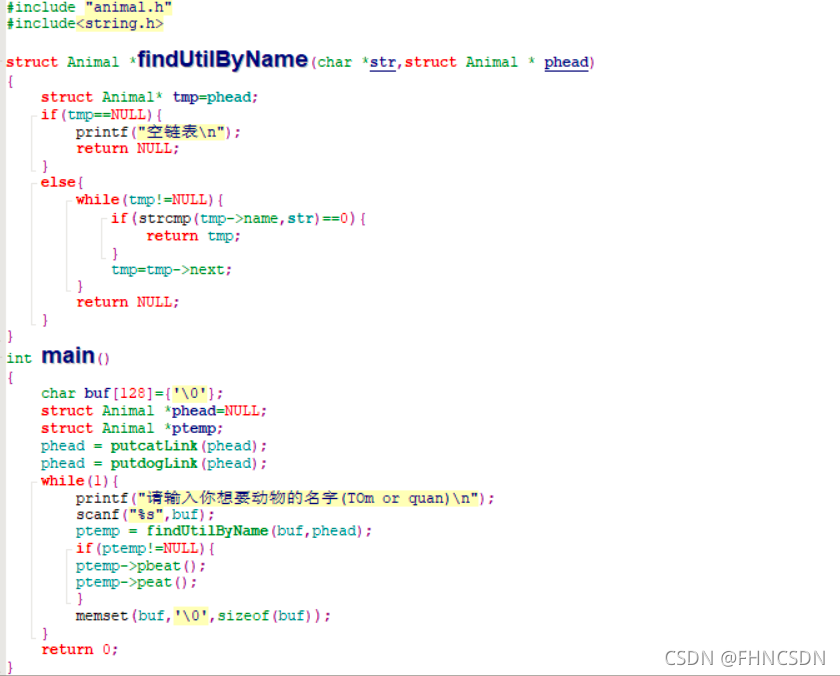
Task: Click the bold main function name
Action: [x=68, y=356]
